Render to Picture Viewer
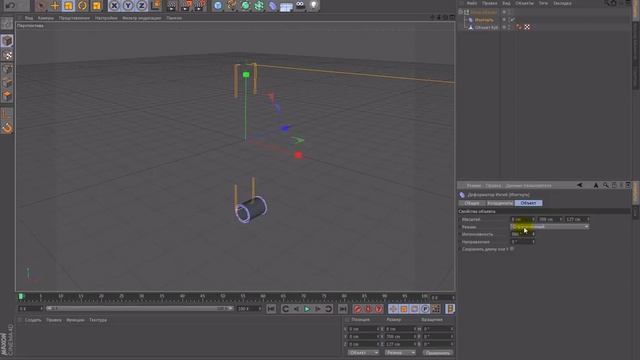Image resolution: width=640 pixels, height=360 pixels. coord(186,5)
